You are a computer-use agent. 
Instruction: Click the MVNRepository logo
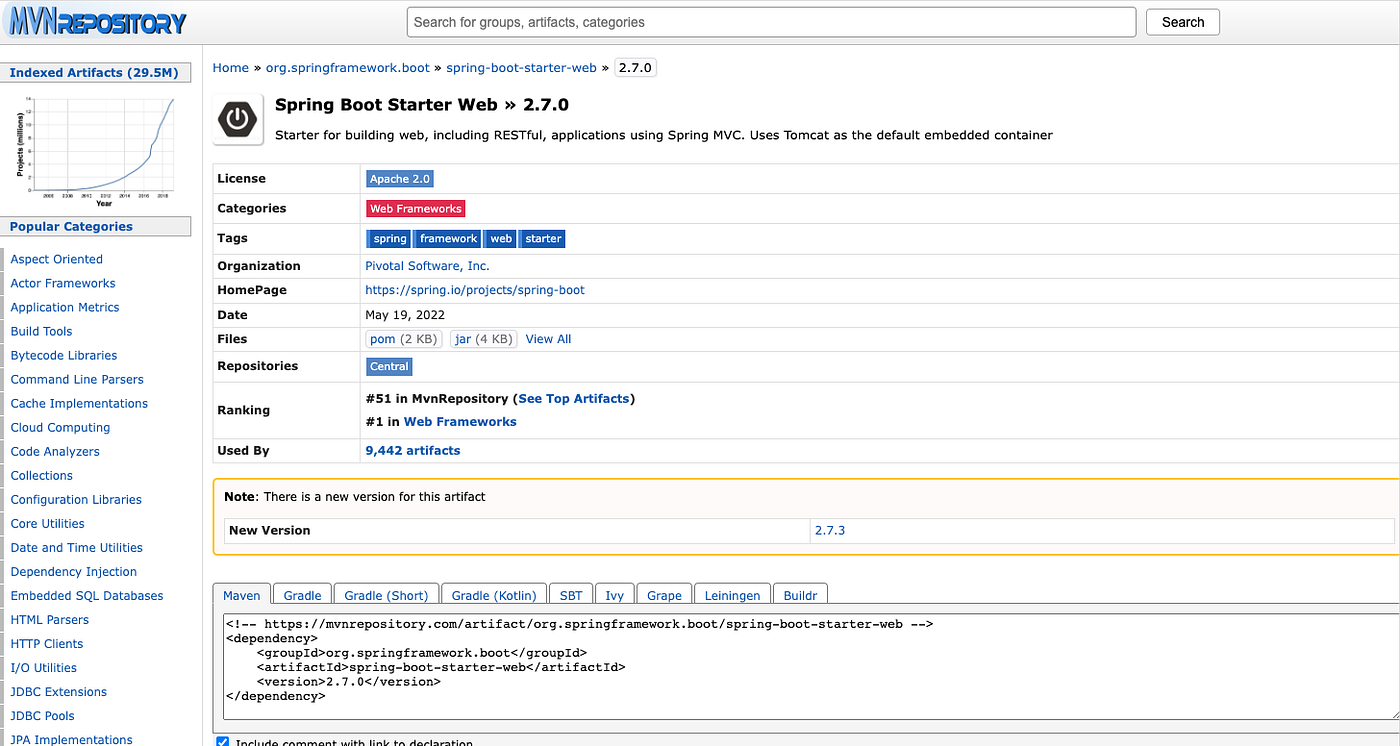pos(96,22)
